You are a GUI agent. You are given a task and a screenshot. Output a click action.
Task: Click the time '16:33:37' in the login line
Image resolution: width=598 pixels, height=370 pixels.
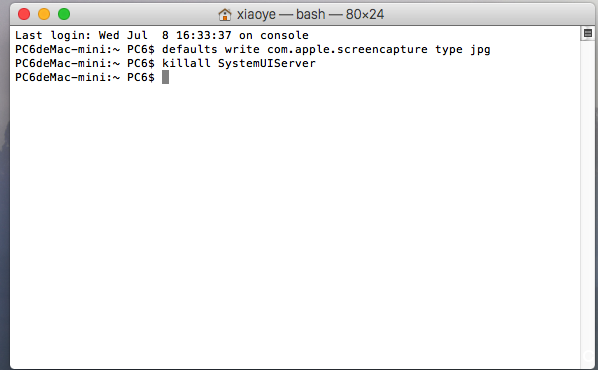tap(204, 35)
